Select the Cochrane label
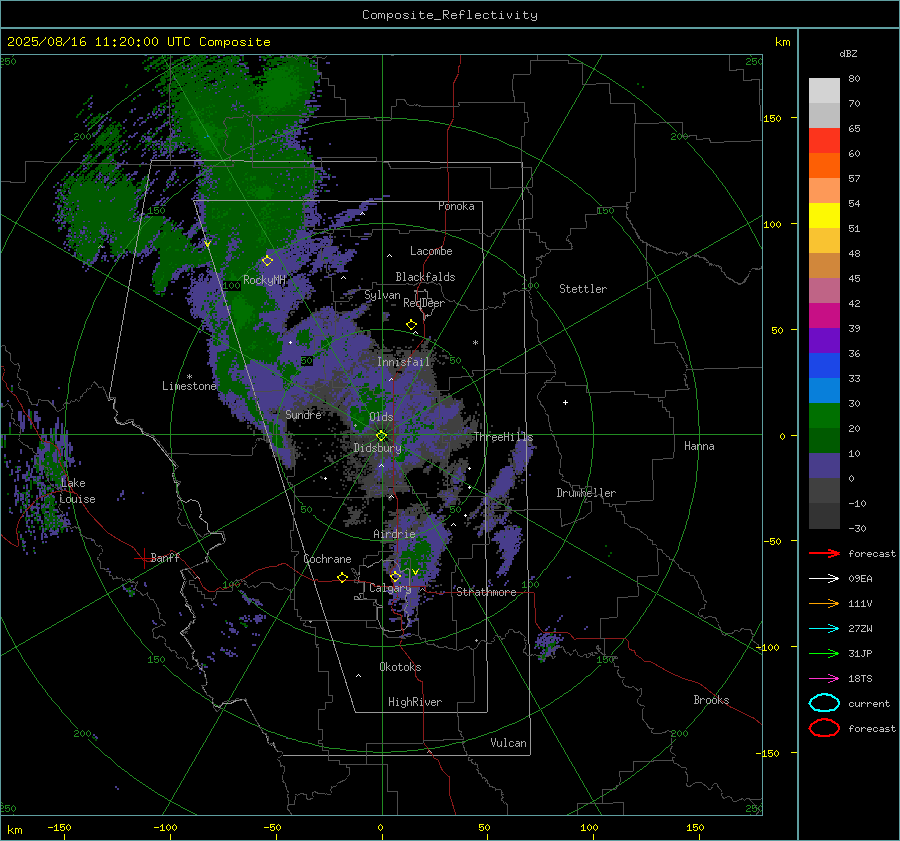900x841 pixels. click(x=327, y=559)
